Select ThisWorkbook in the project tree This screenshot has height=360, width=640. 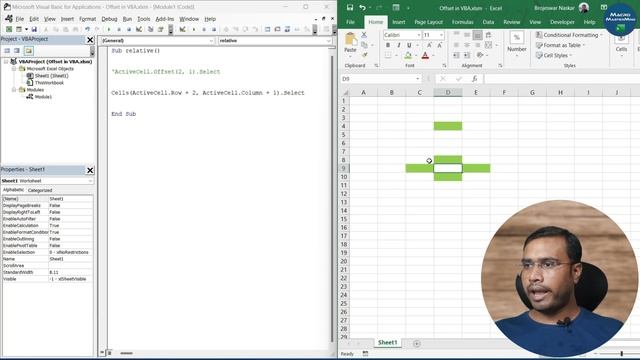tap(49, 82)
